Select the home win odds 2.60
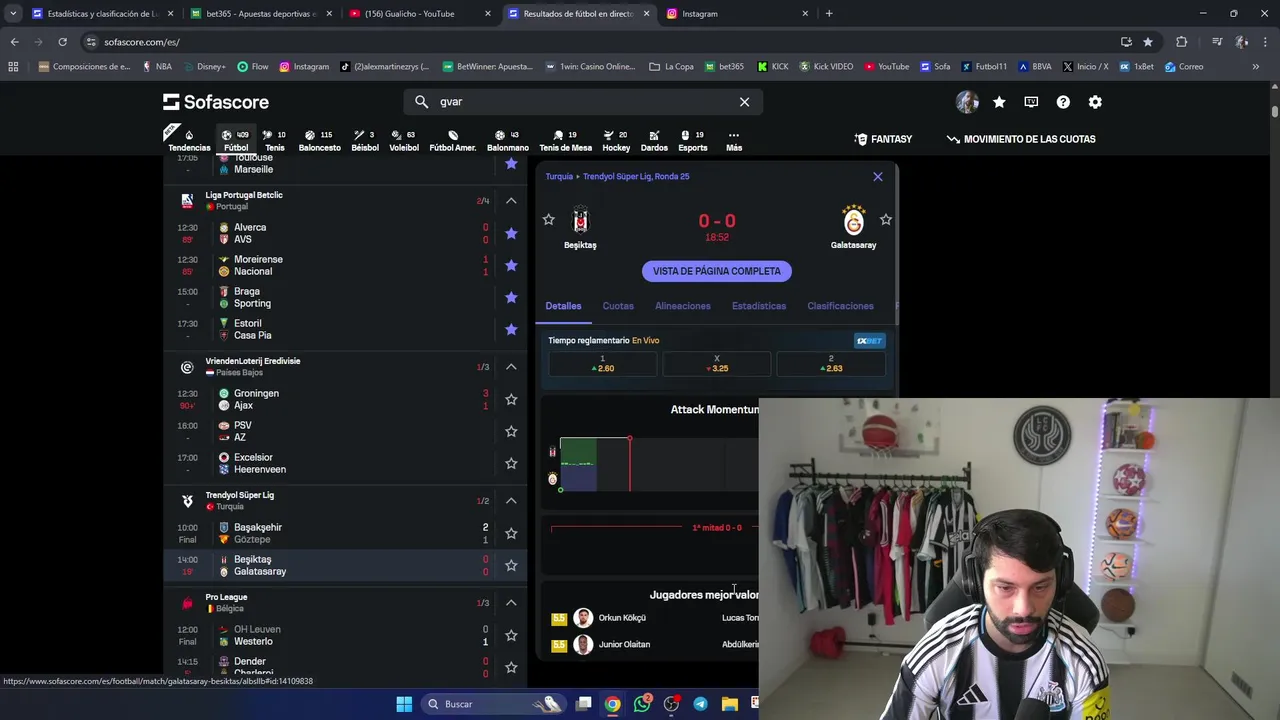Screen dimensions: 1280x720 click(602, 364)
